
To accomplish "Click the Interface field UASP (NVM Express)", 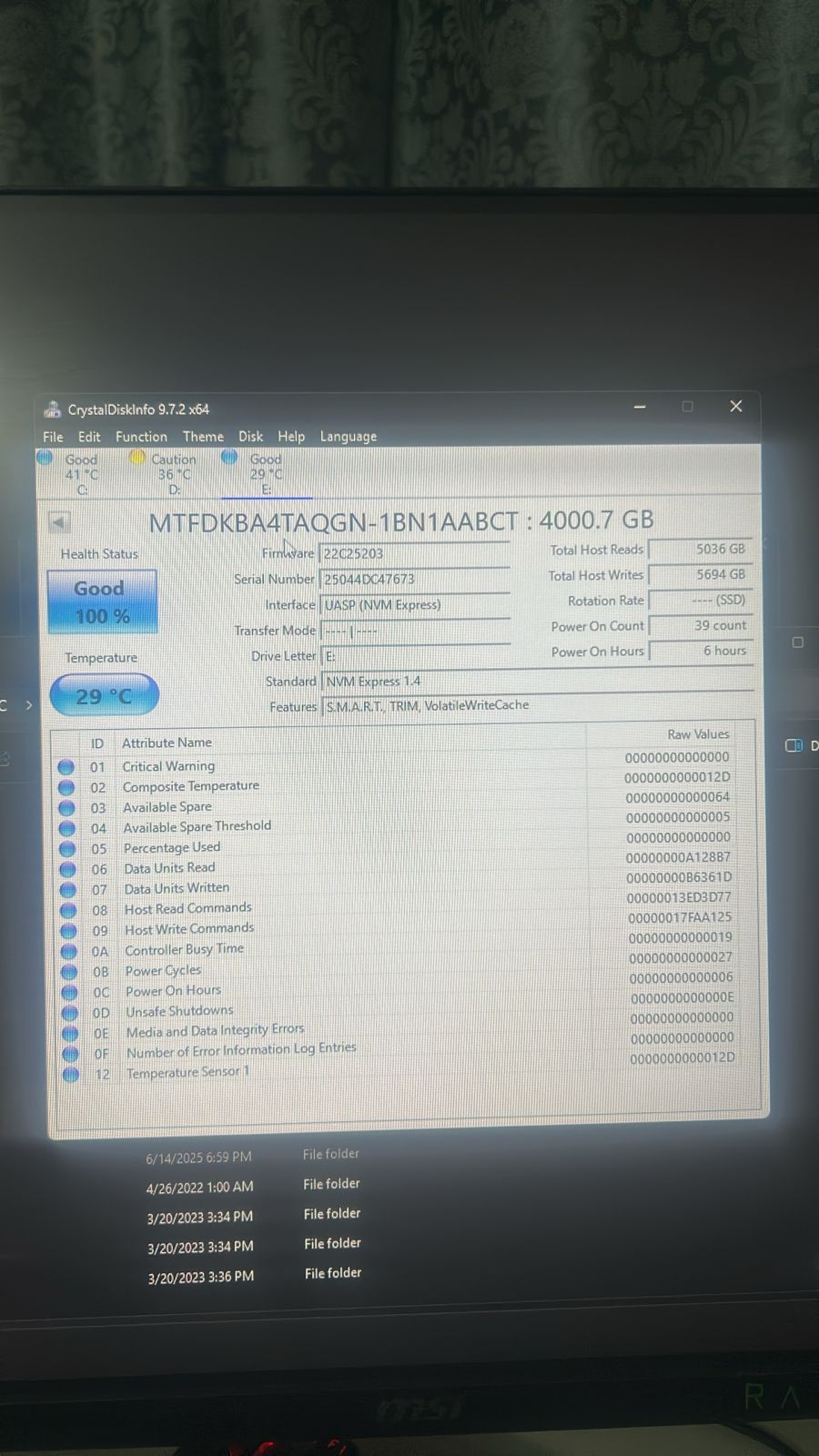I will click(414, 604).
